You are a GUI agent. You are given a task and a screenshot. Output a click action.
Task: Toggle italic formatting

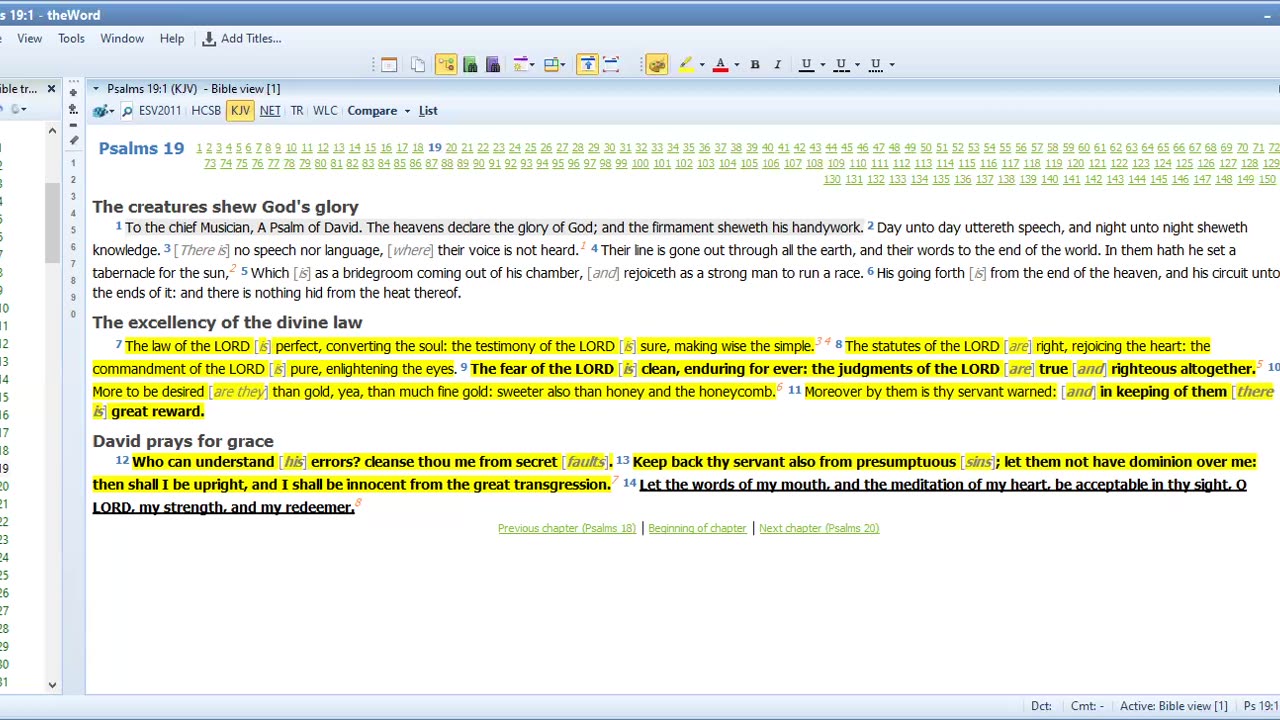click(x=778, y=64)
